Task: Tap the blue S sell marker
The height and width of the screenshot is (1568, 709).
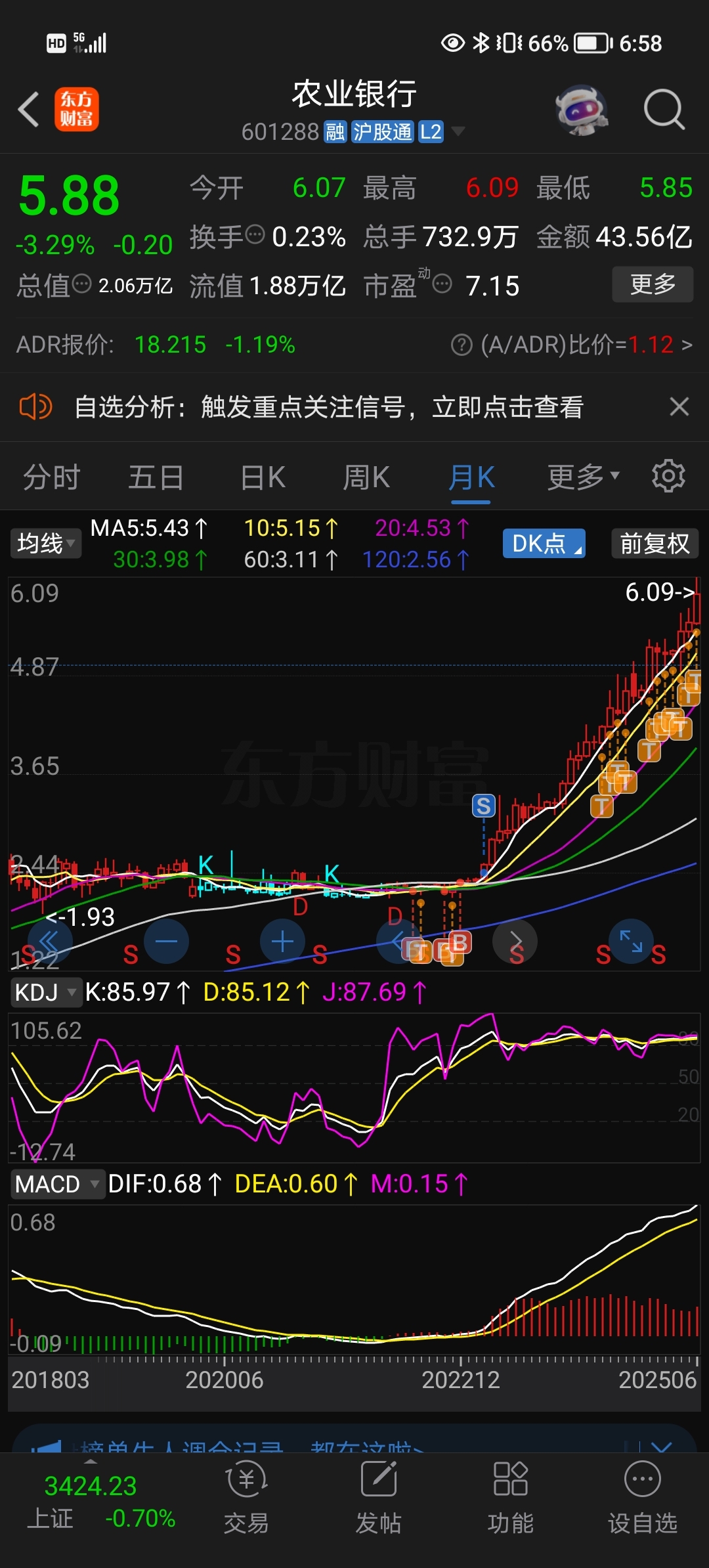Action: pos(484,806)
